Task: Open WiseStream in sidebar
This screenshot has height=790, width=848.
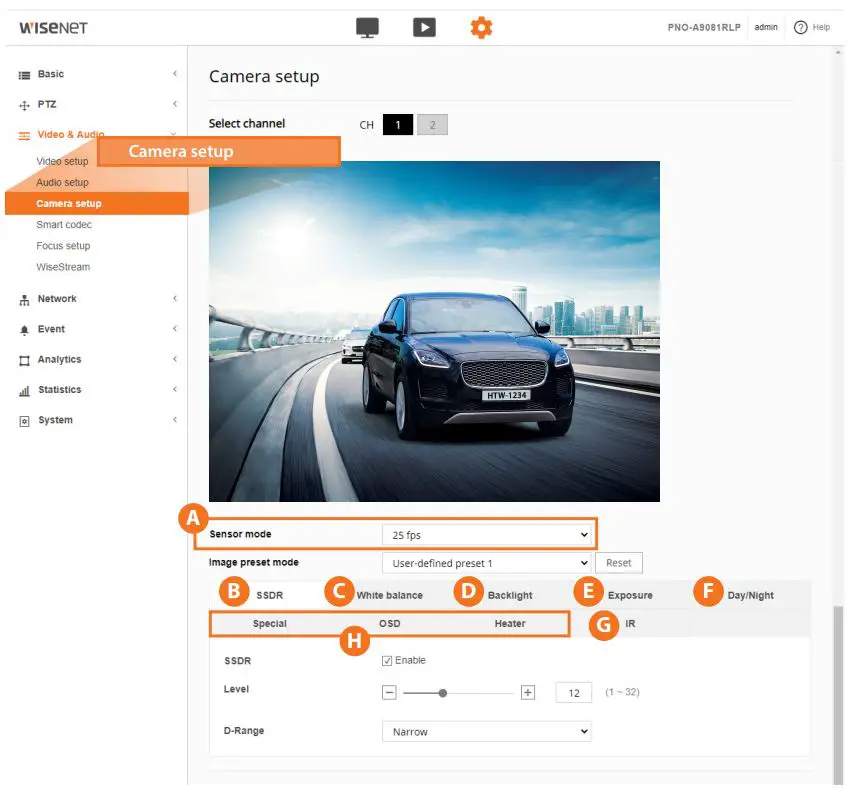Action: tap(63, 267)
